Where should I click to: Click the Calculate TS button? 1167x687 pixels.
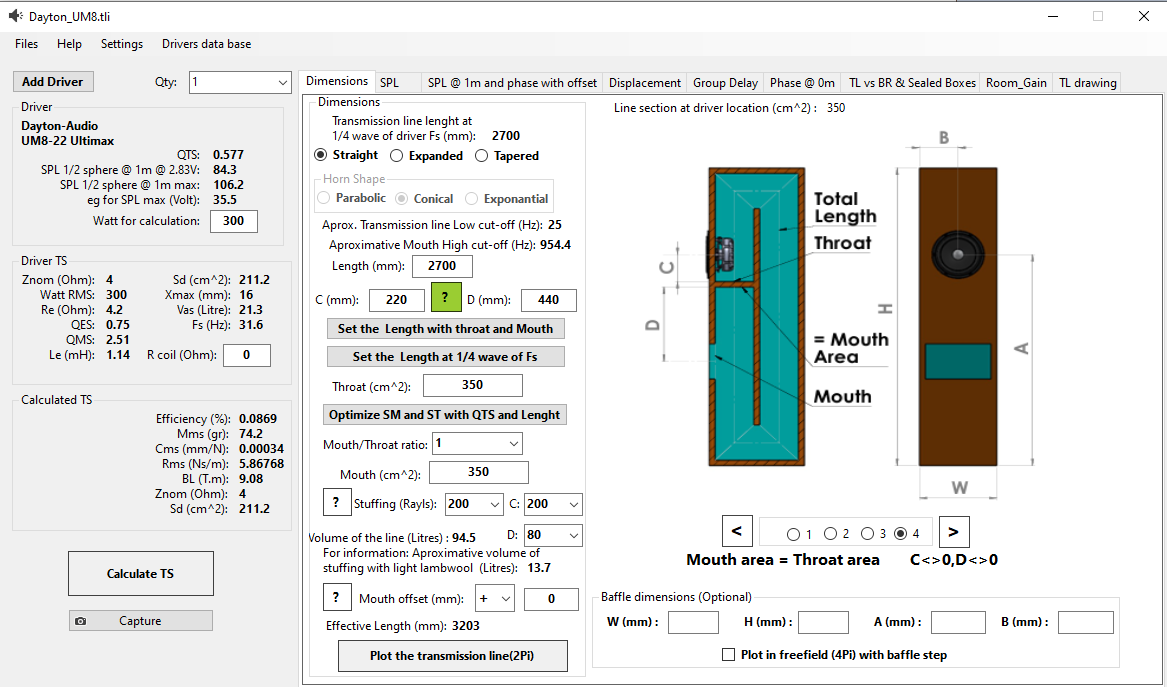coord(141,573)
